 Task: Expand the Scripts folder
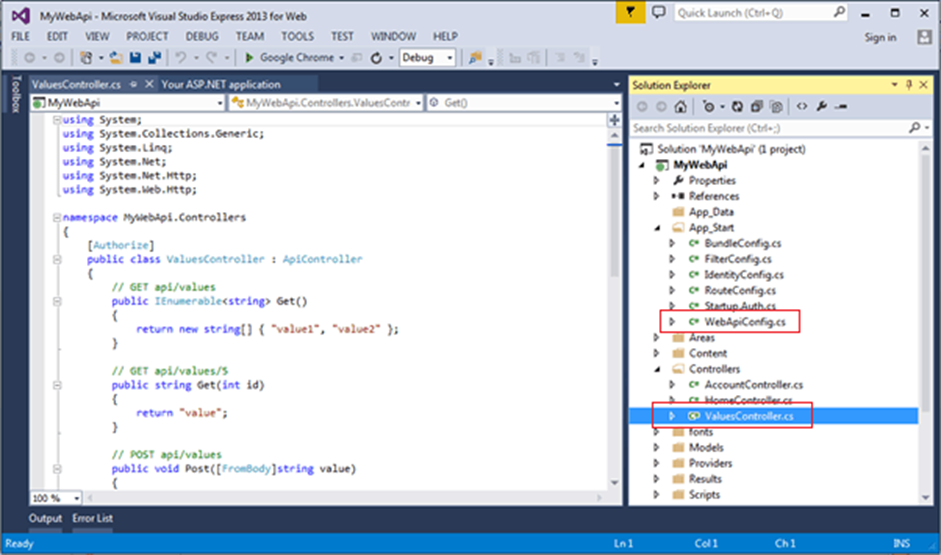click(x=657, y=494)
